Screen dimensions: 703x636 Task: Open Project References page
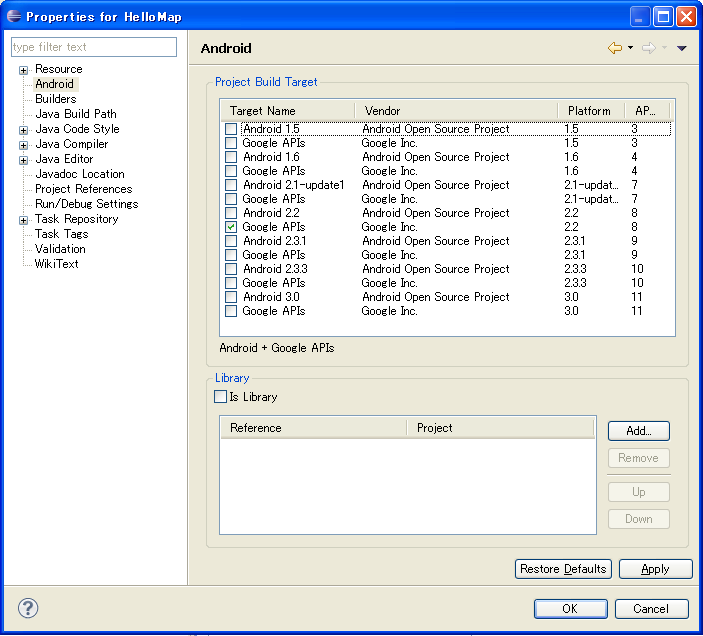click(83, 189)
